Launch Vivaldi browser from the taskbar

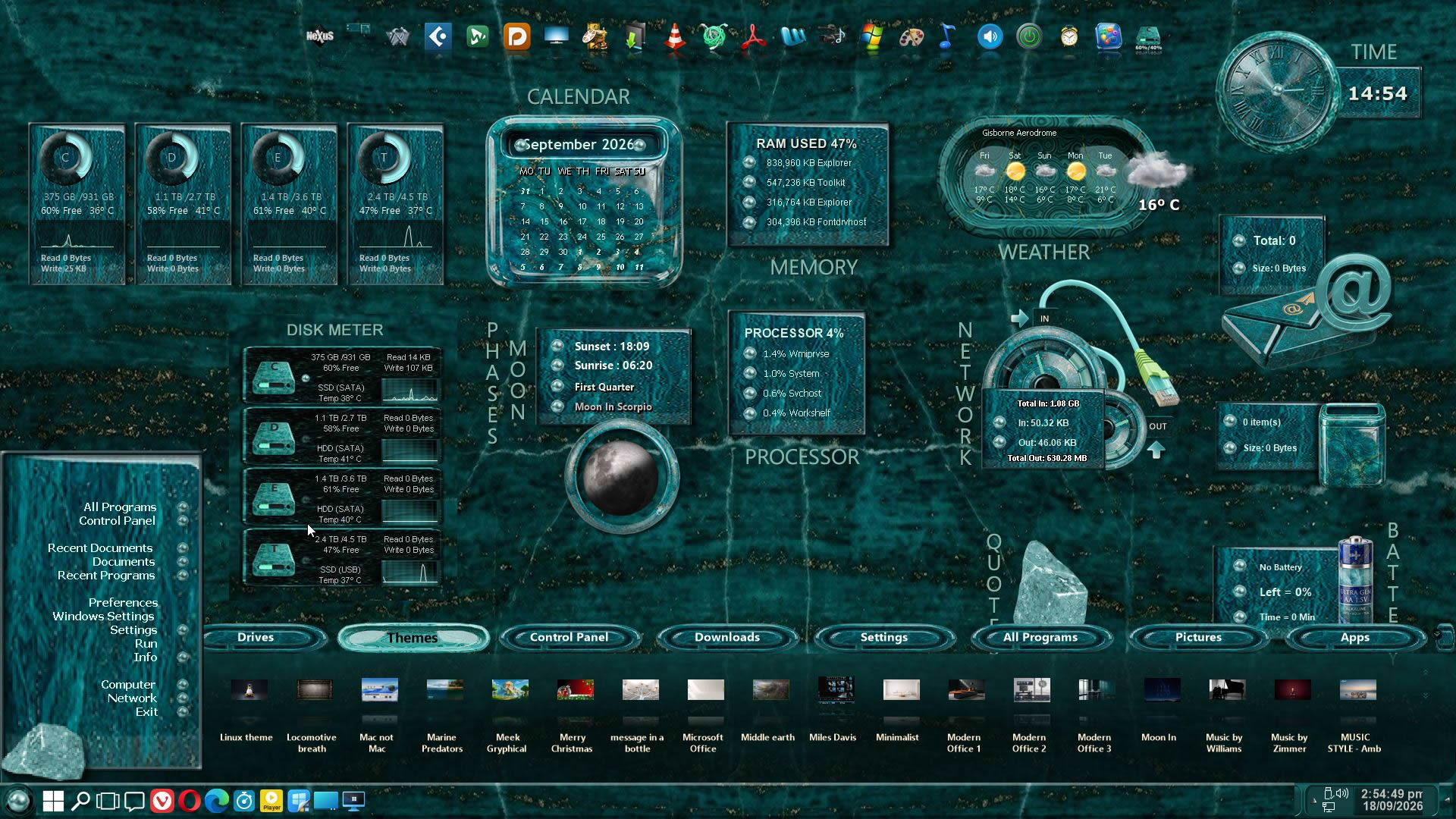tap(162, 801)
